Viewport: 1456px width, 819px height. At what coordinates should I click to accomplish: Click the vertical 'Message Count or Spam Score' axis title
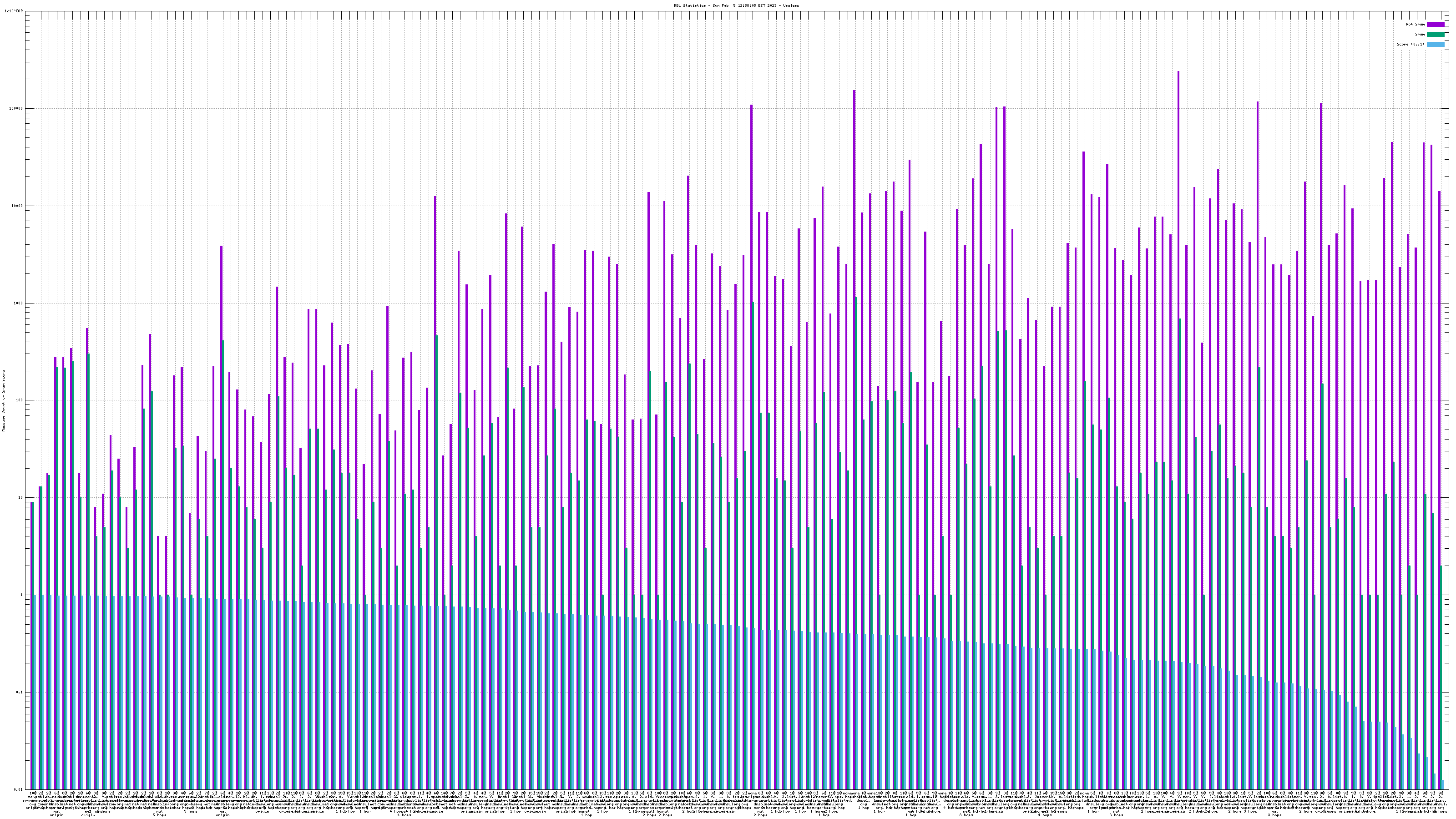pos(3,400)
